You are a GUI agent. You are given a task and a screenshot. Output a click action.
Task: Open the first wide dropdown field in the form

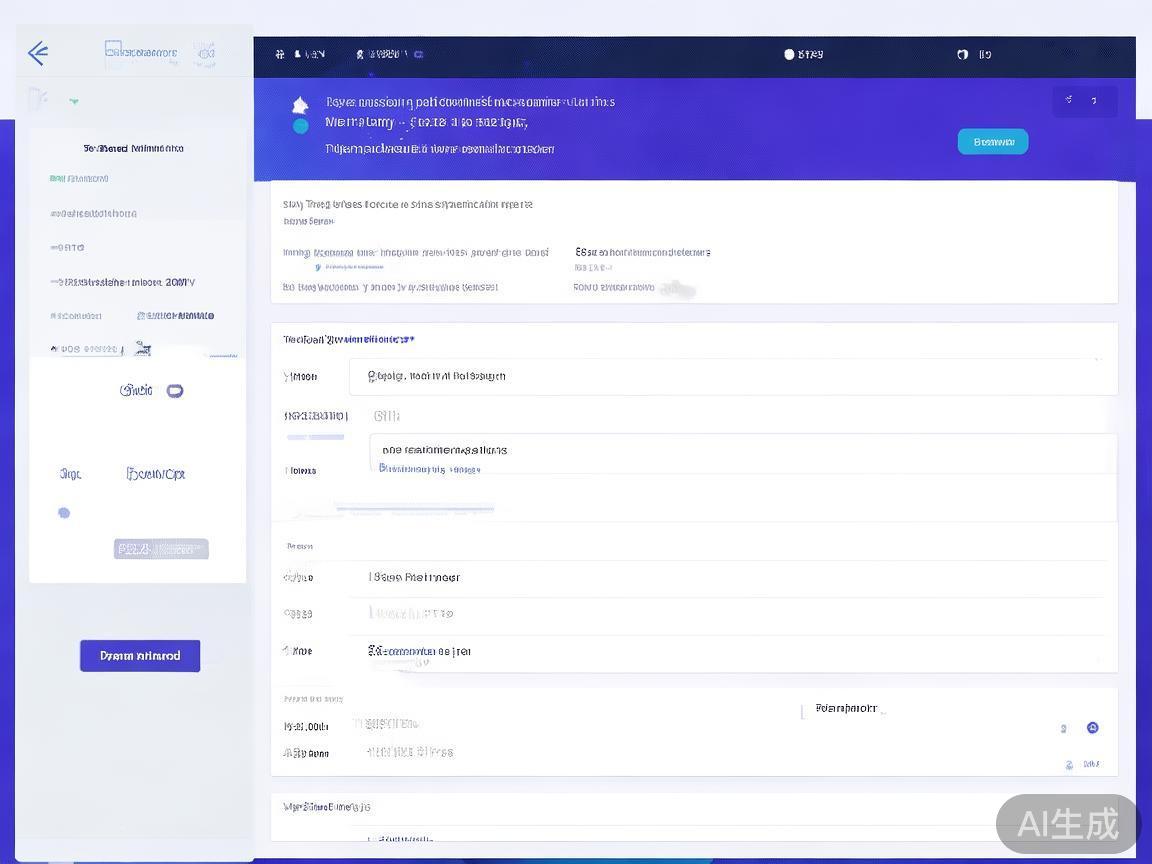(x=732, y=377)
